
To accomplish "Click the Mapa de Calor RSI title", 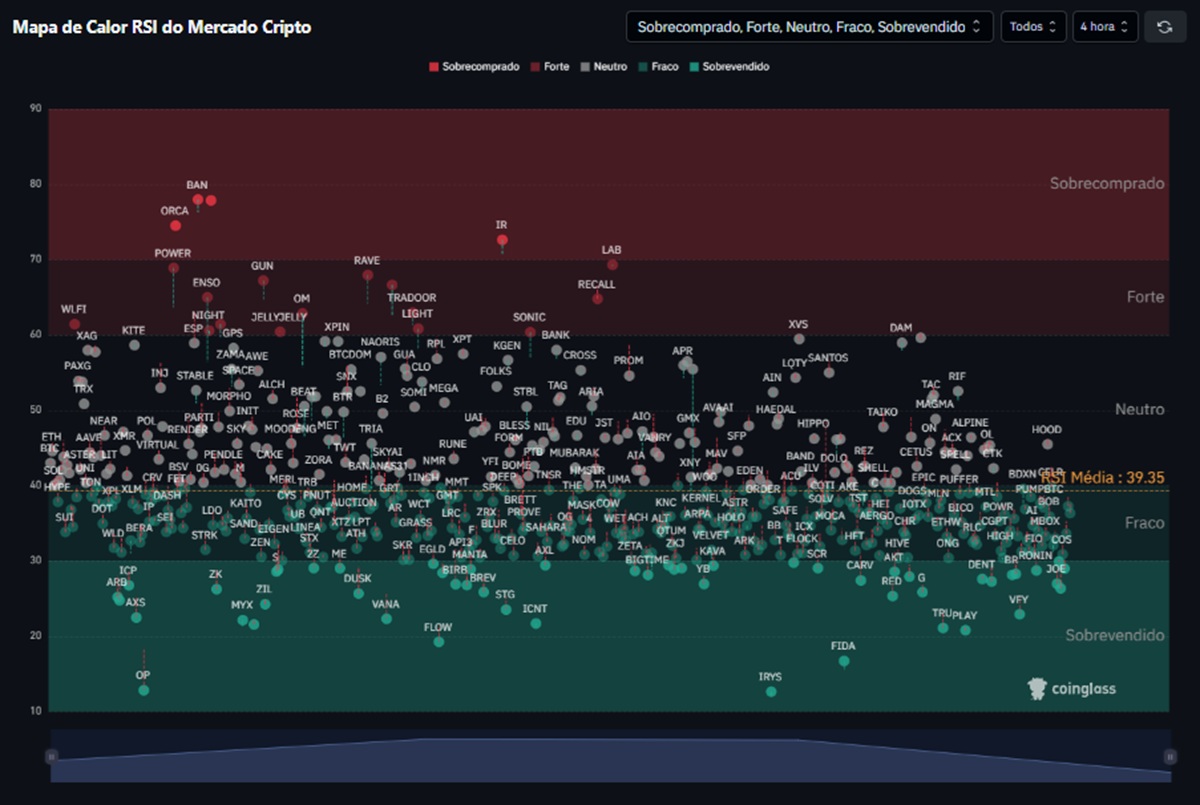I will coord(161,27).
